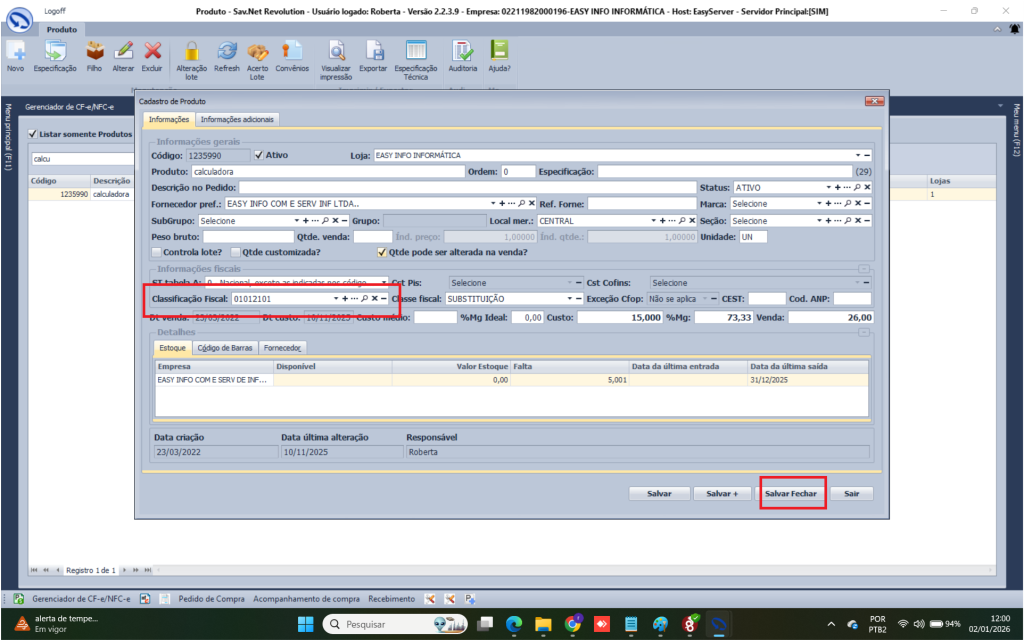
Task: Uncheck Qtde pode ser alterada na venda
Action: pos(381,252)
